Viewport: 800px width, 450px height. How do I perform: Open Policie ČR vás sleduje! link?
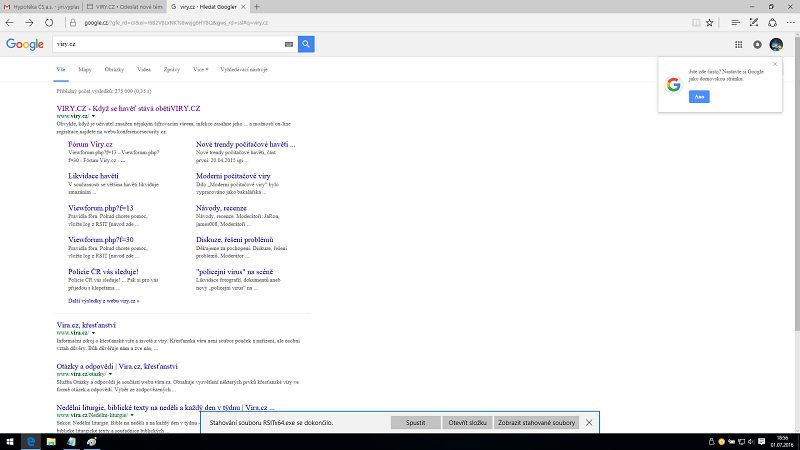tap(103, 272)
